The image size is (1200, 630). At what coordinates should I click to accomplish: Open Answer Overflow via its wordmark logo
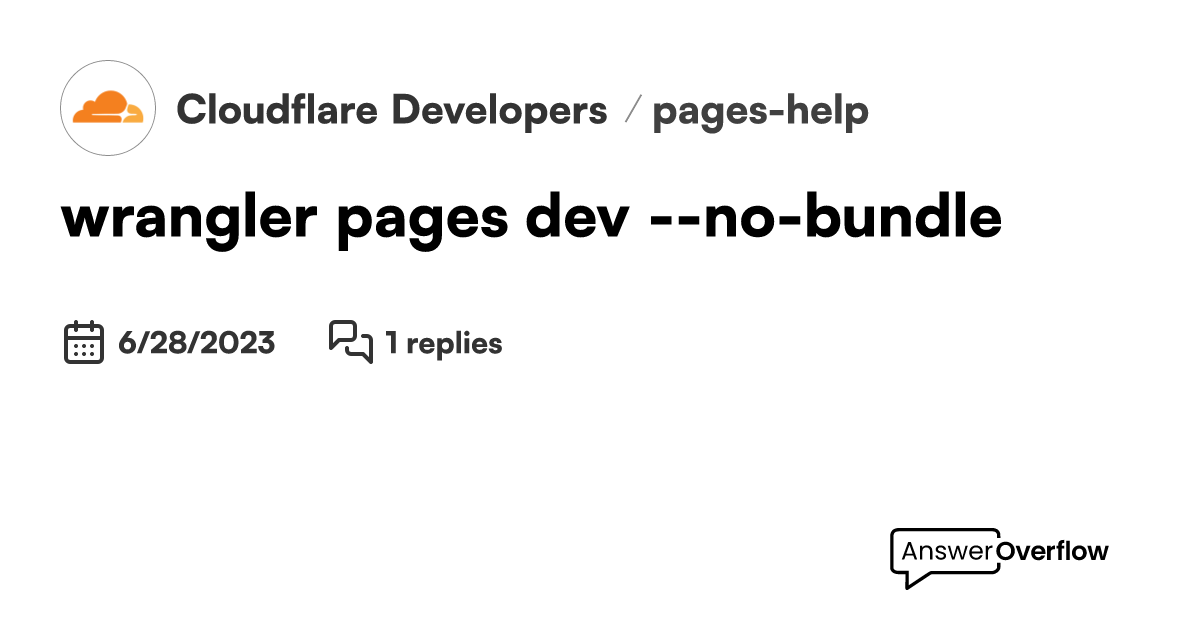pos(1000,551)
